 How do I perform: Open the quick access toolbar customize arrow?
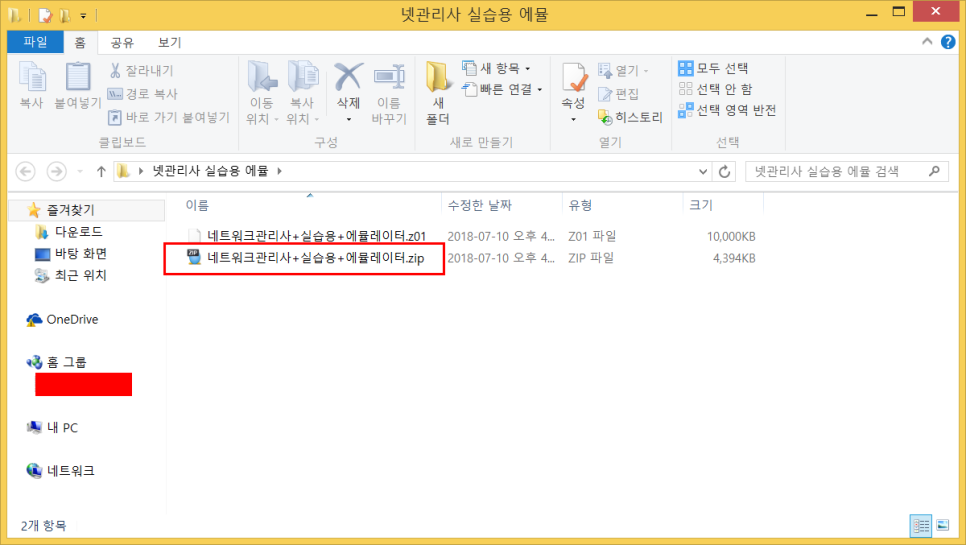pyautogui.click(x=83, y=15)
